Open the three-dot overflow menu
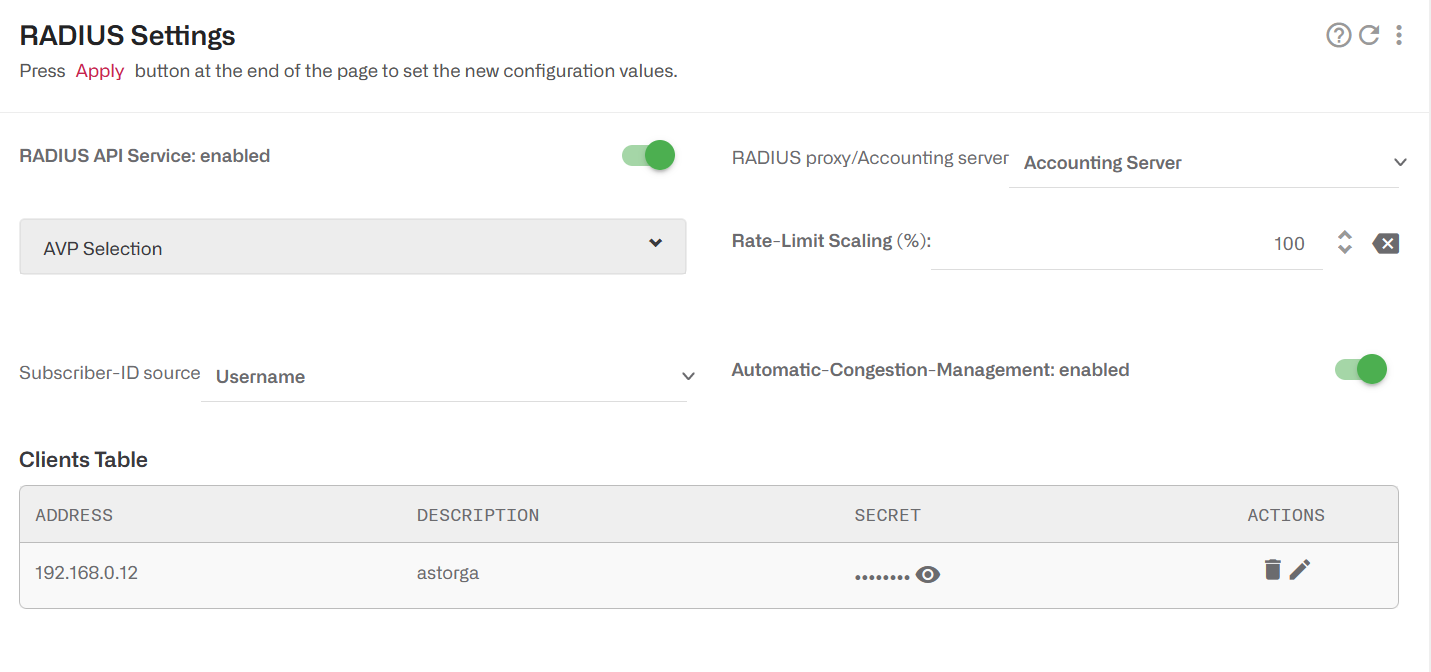The image size is (1431, 672). (x=1399, y=35)
